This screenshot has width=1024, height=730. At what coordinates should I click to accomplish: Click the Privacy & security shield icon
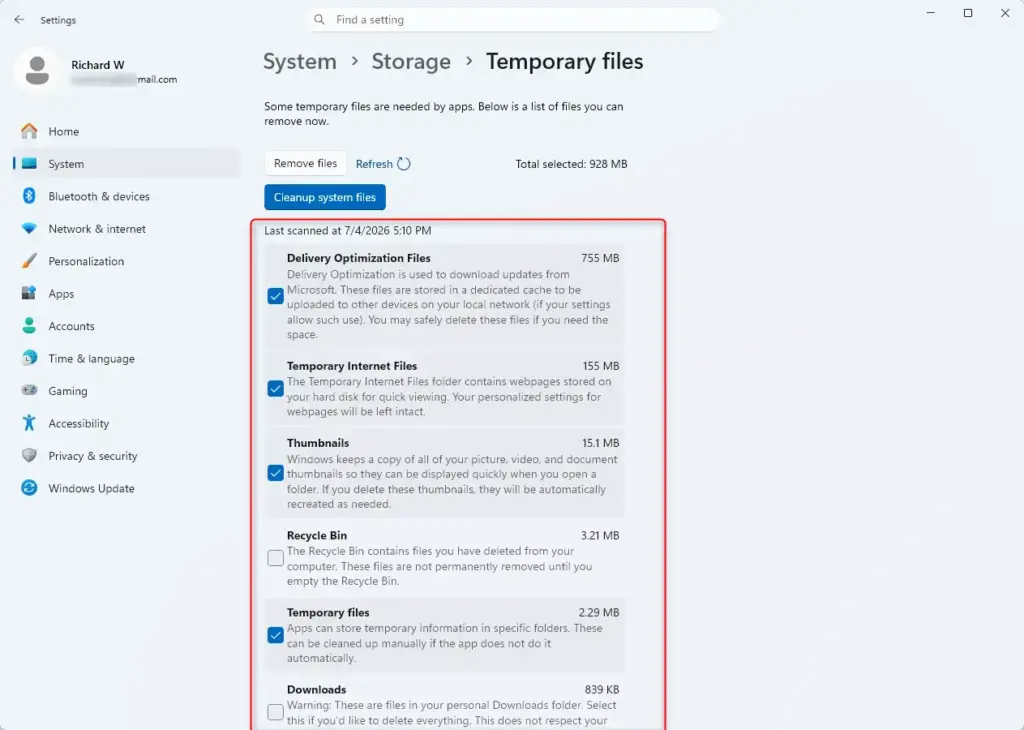(x=29, y=455)
